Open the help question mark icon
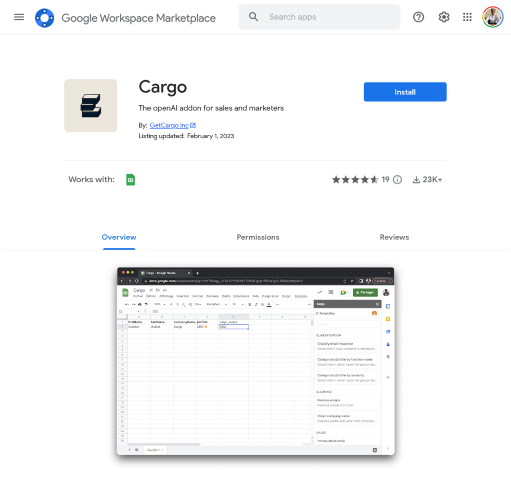The height and width of the screenshot is (480, 511). pyautogui.click(x=418, y=17)
